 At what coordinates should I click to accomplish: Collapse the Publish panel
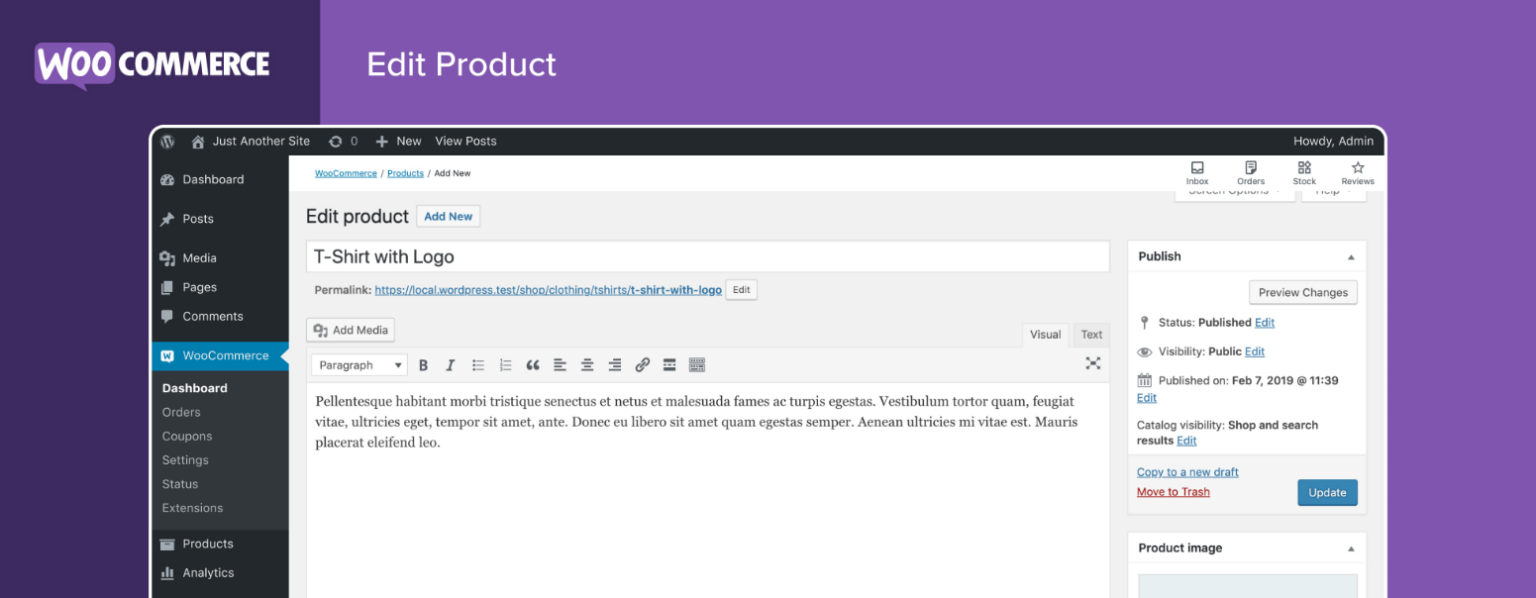pyautogui.click(x=1353, y=256)
